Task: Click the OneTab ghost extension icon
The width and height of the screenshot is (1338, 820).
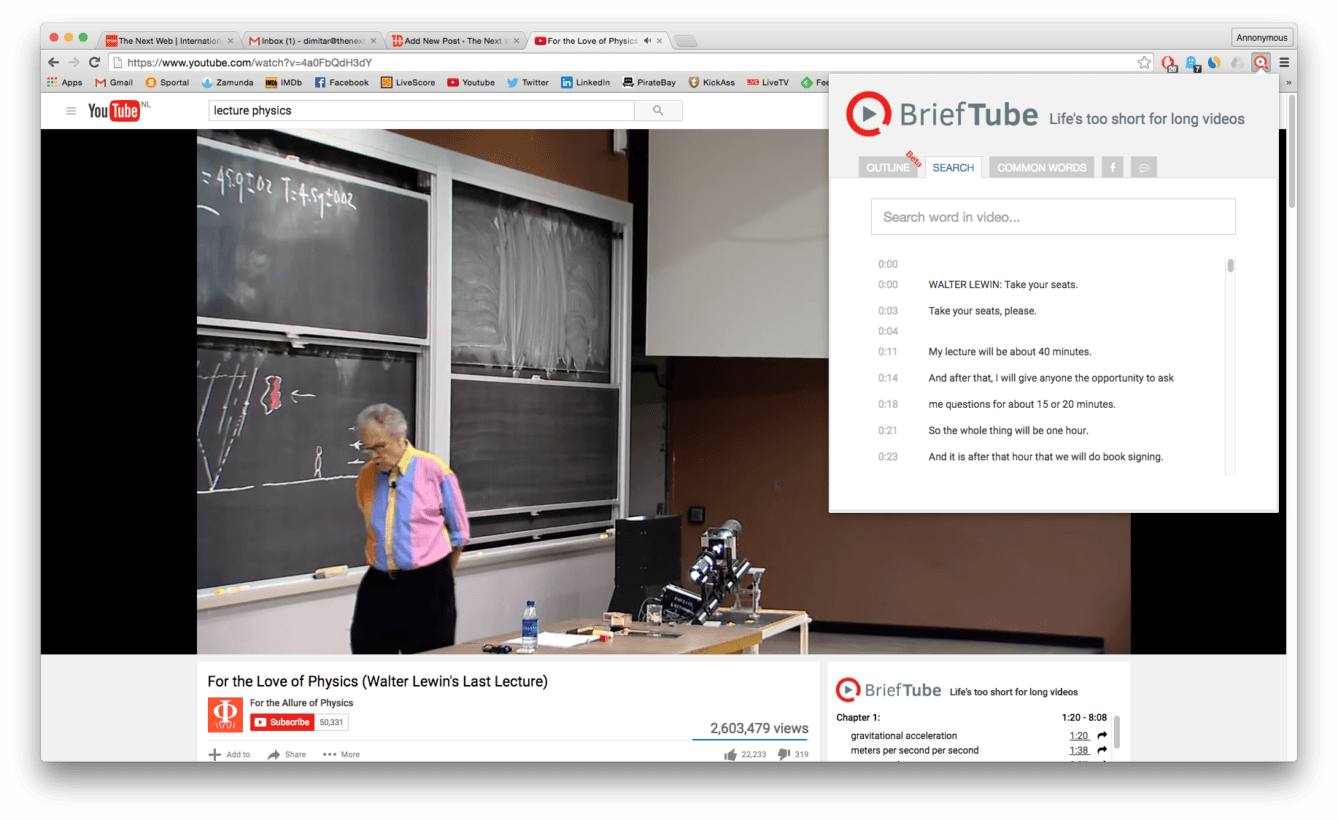Action: tap(1191, 62)
